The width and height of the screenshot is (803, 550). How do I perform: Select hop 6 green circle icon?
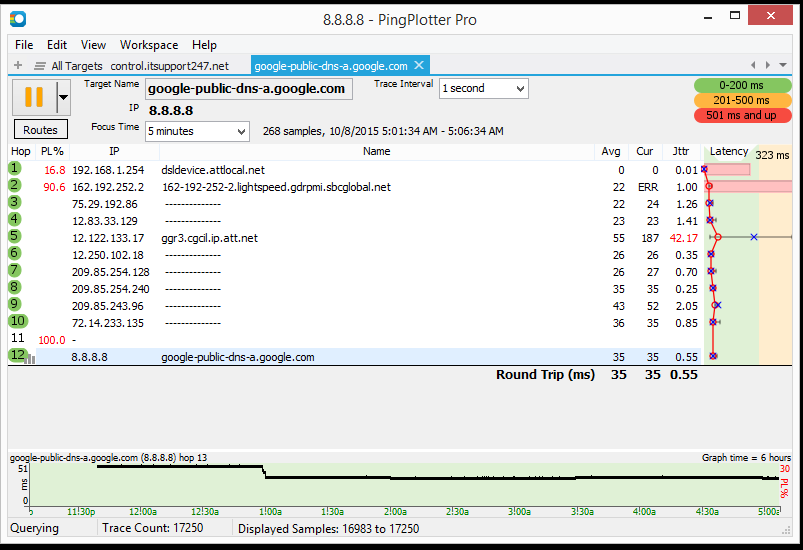click(x=15, y=253)
